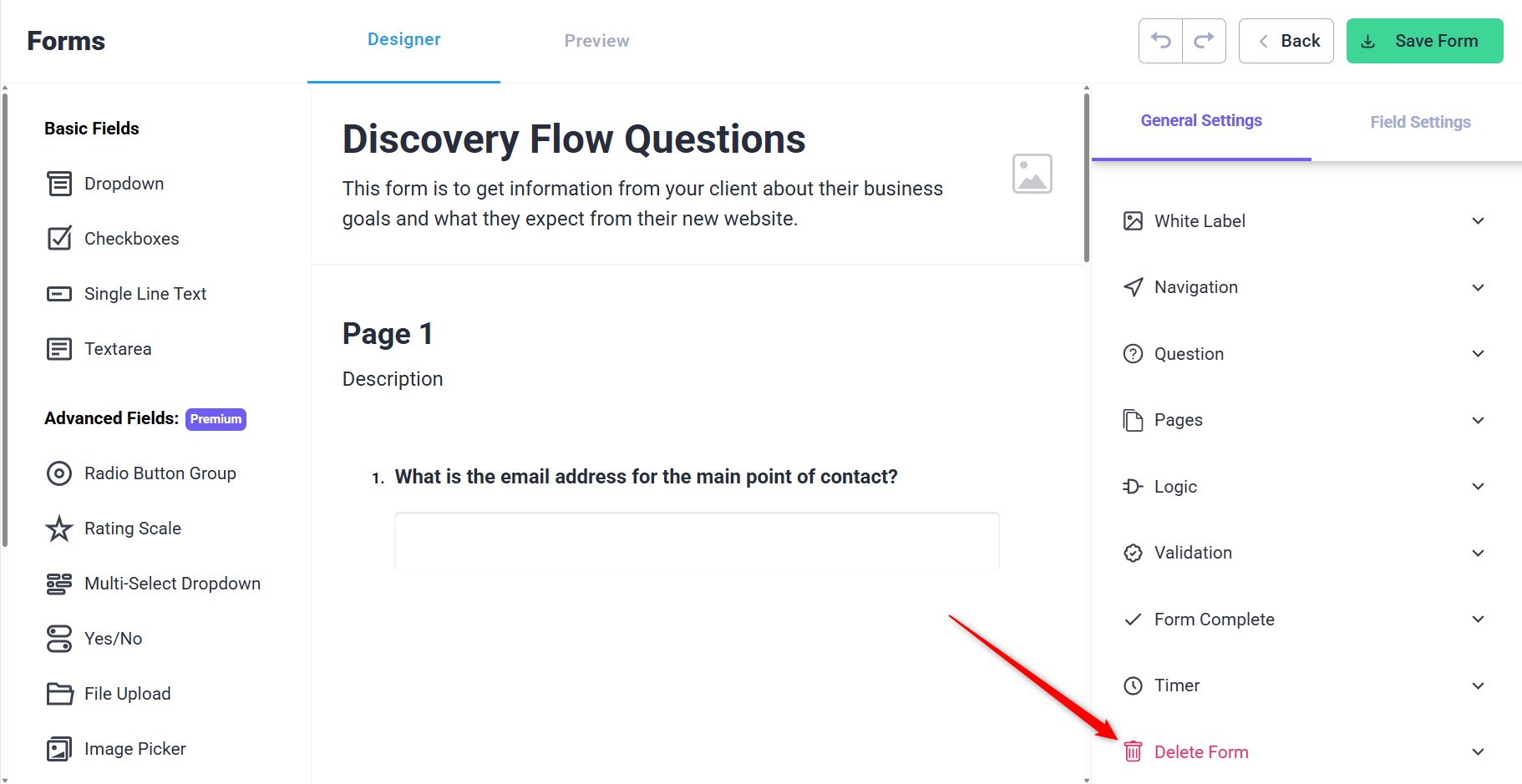Click the email address answer field
The height and width of the screenshot is (784, 1522).
click(x=697, y=541)
